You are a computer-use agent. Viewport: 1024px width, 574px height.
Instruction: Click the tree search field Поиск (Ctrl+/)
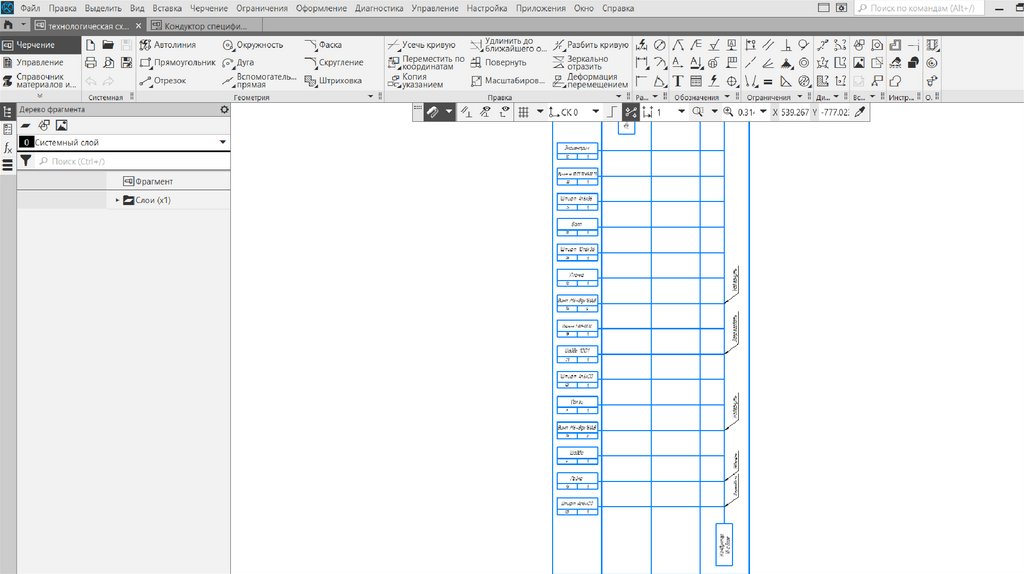pyautogui.click(x=133, y=161)
